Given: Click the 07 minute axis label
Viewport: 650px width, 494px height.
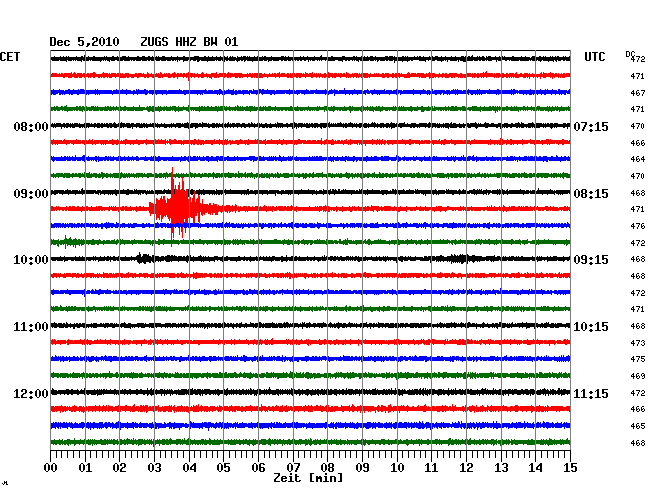Looking at the screenshot, I should [x=293, y=468].
